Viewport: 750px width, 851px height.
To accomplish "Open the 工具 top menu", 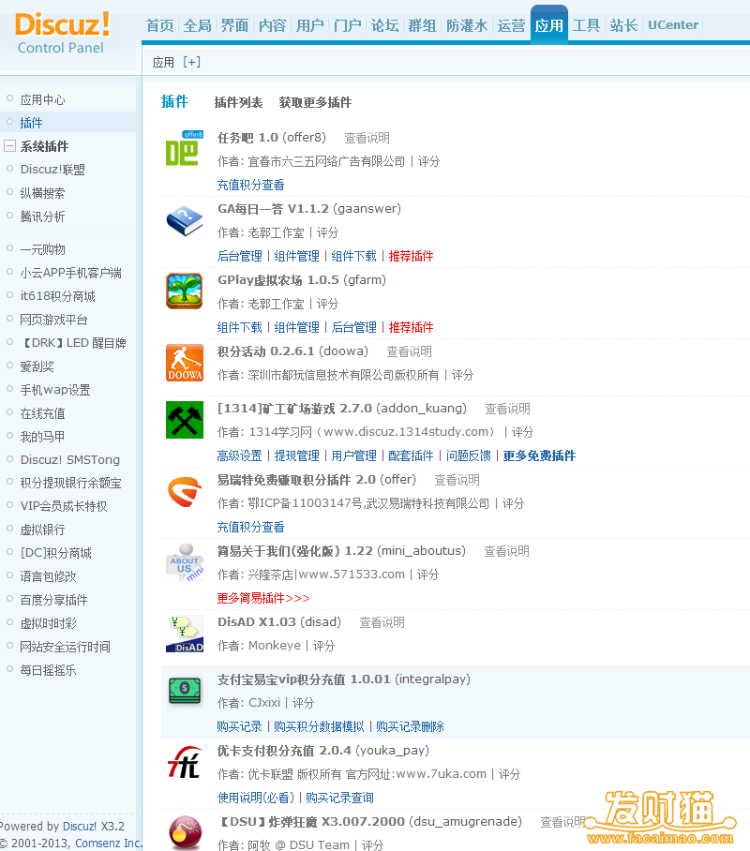I will 586,26.
